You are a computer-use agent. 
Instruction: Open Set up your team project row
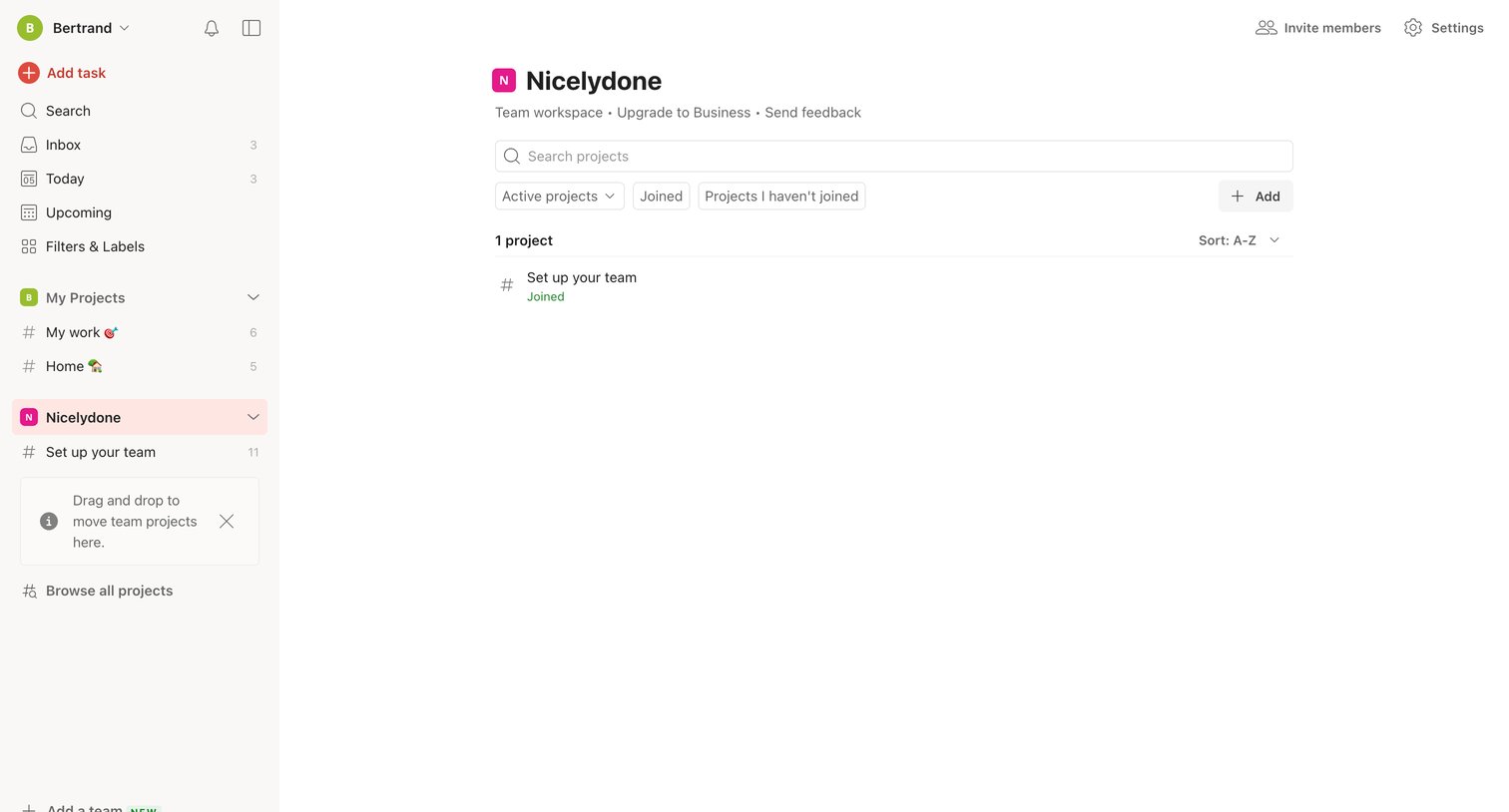[894, 286]
